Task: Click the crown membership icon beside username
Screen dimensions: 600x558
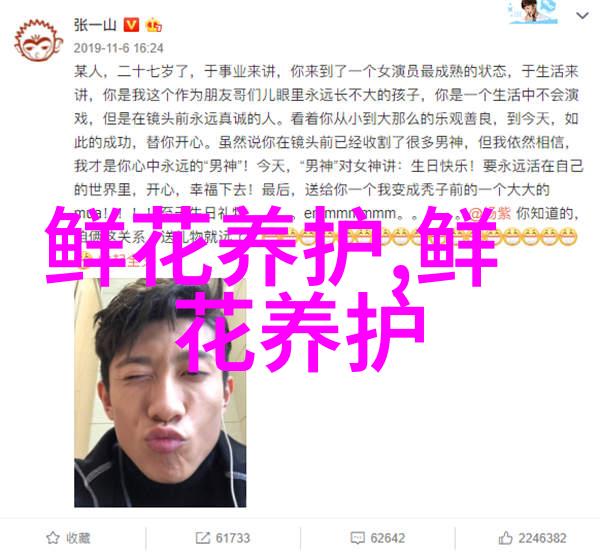Action: (153, 25)
